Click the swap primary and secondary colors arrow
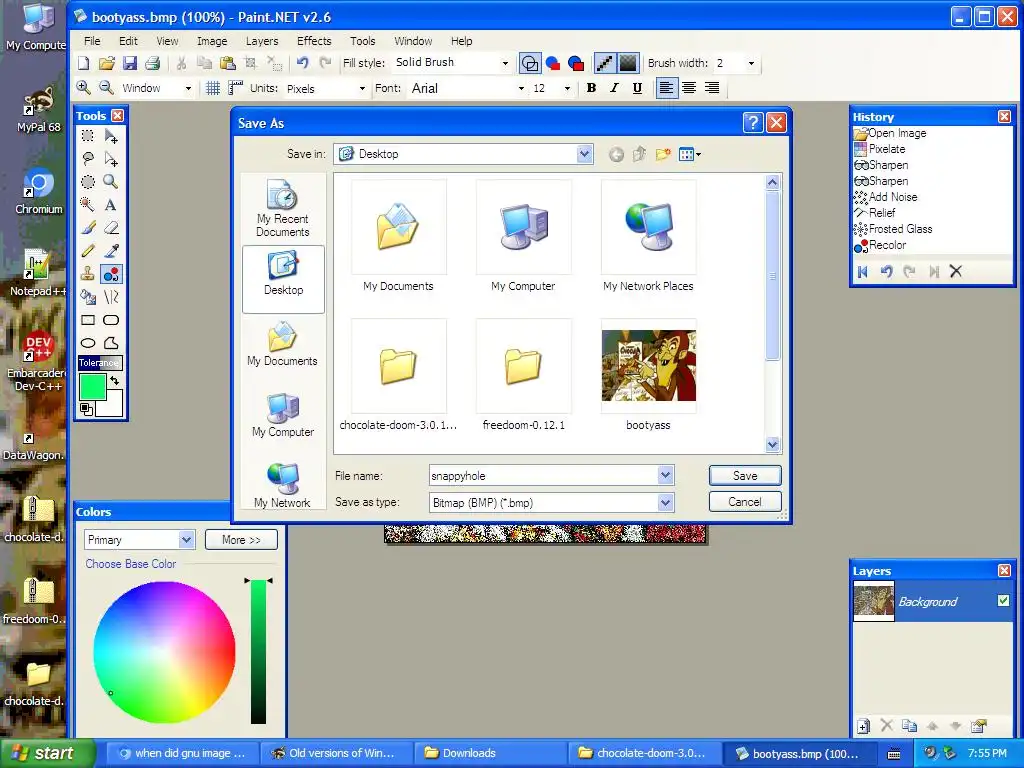The image size is (1024, 768). [115, 380]
